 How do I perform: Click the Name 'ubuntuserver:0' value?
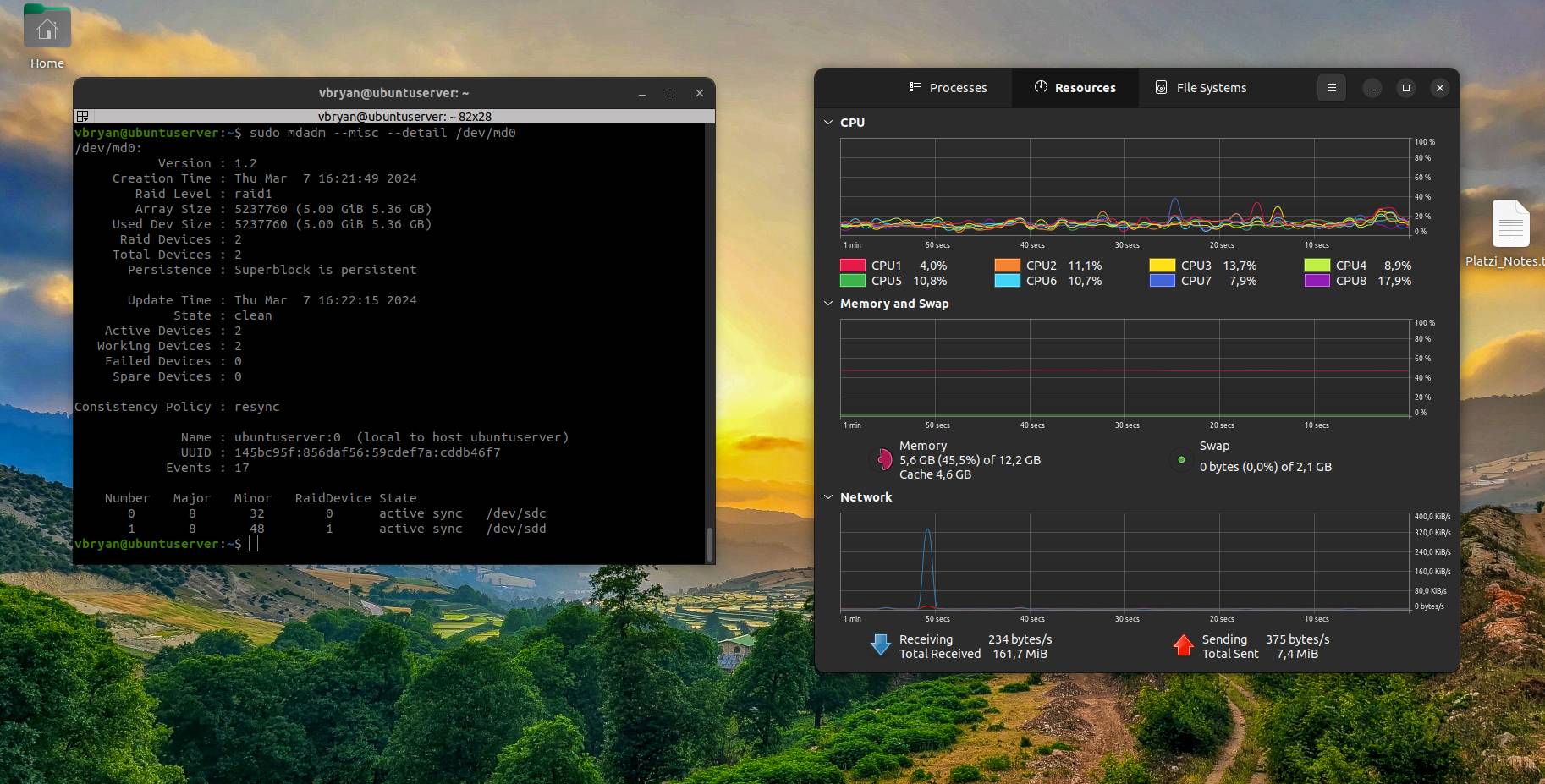pos(288,437)
